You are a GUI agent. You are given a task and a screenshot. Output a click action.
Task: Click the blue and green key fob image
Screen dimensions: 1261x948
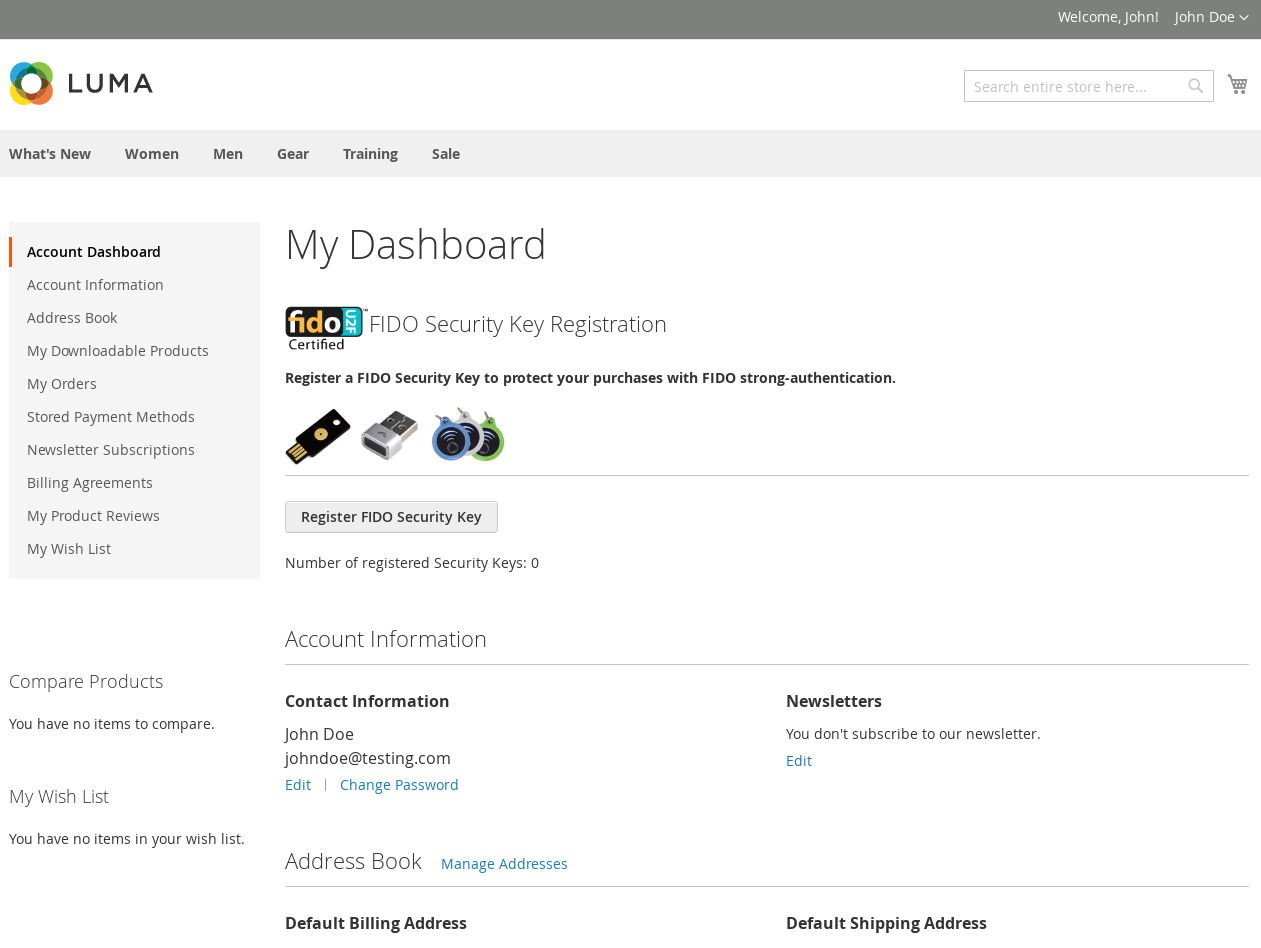pyautogui.click(x=468, y=434)
